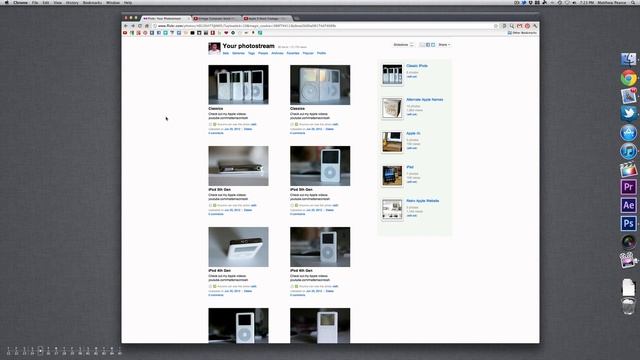Open the Archives link
640x360 pixels.
tap(277, 53)
